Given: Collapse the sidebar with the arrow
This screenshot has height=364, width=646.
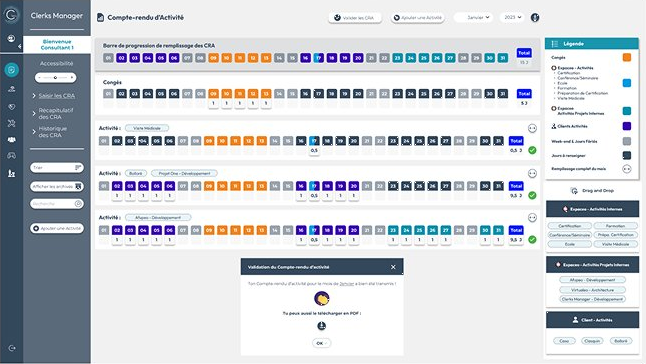Looking at the screenshot, I should (x=20, y=47).
